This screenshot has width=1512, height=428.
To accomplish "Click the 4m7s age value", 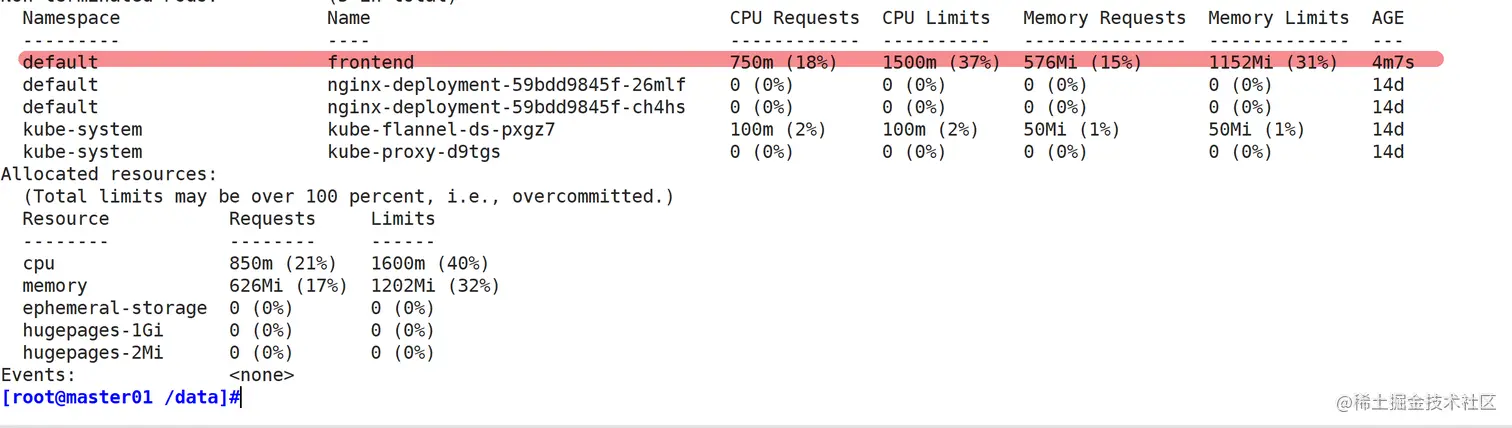I will 1393,62.
